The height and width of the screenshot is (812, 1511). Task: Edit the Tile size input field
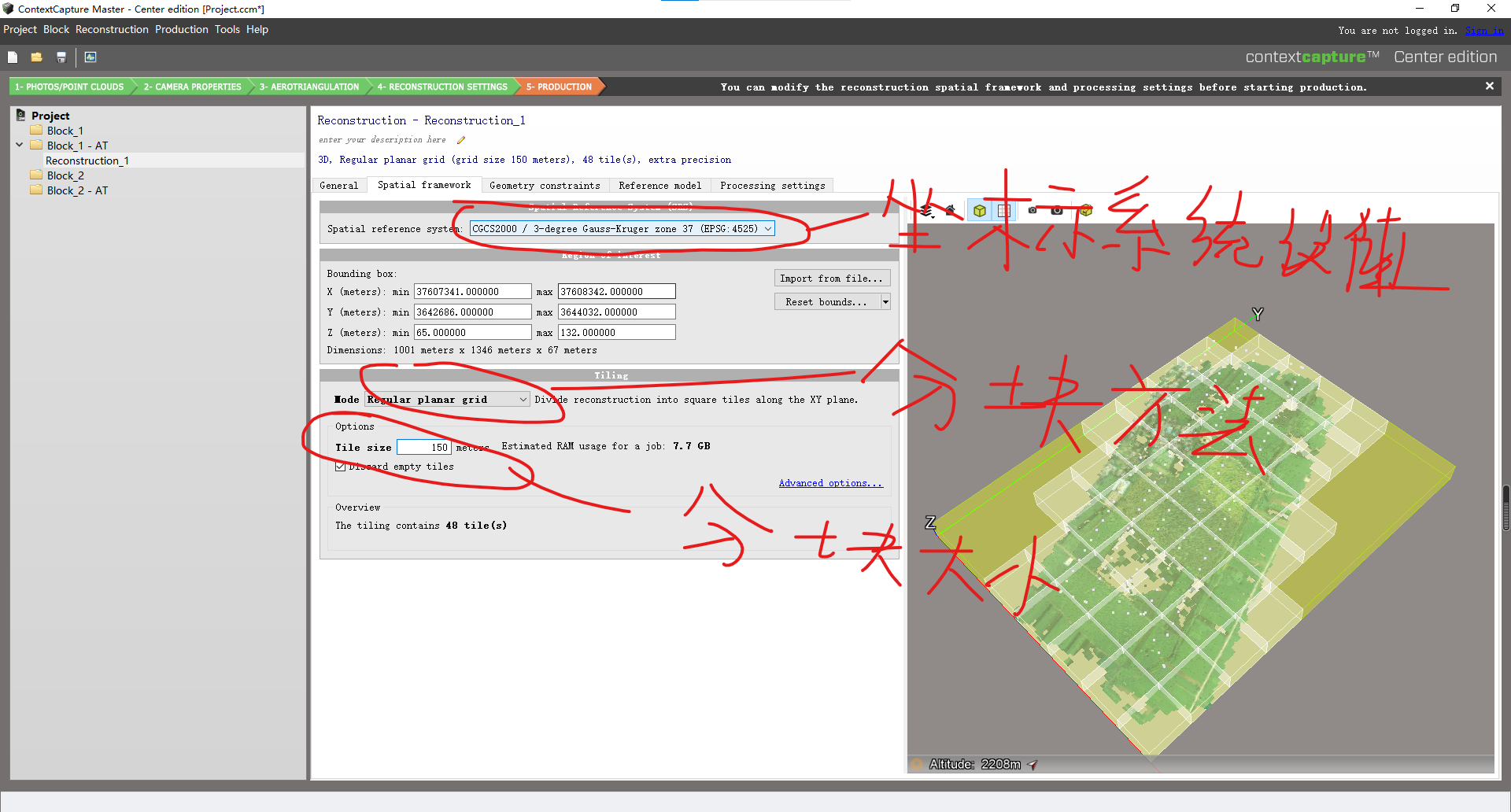point(423,447)
